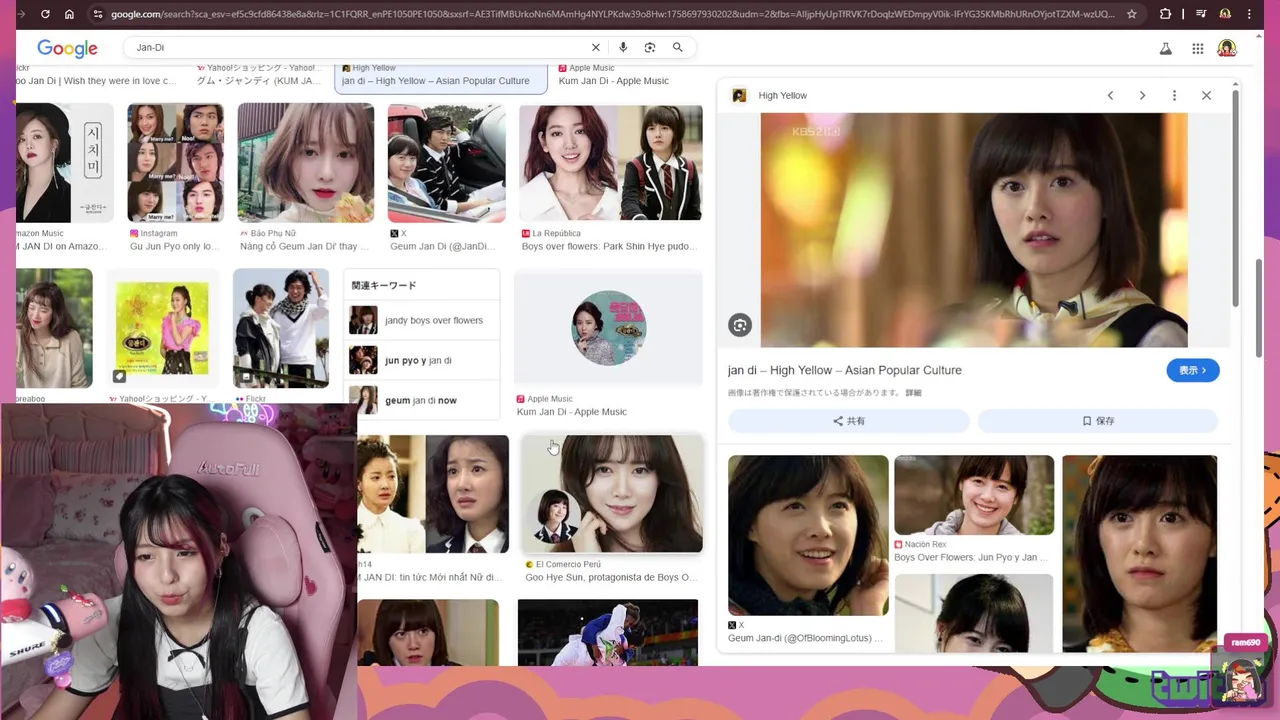Open the La República Park Shin Hye thumbnail
The width and height of the screenshot is (1280, 720).
(611, 163)
